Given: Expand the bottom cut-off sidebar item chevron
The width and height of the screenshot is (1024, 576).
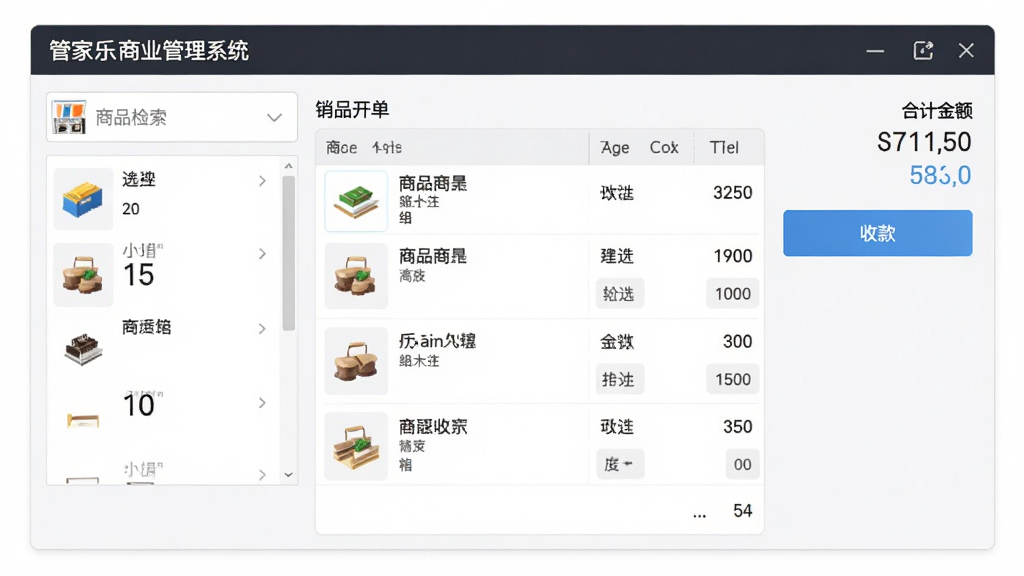Looking at the screenshot, I should (x=262, y=475).
